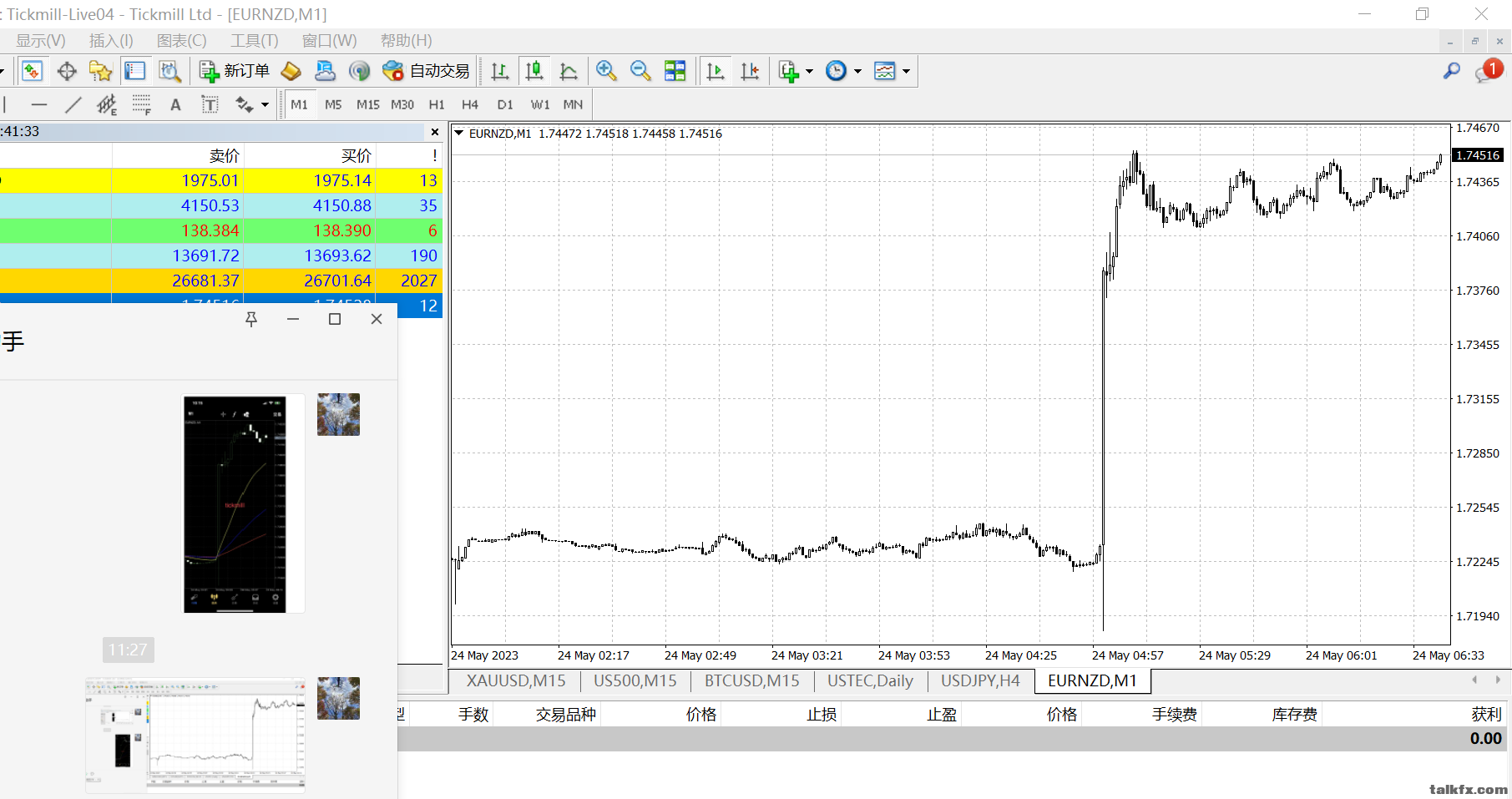Expand the Templates dropdown arrow
This screenshot has width=1512, height=799.
pyautogui.click(x=906, y=72)
